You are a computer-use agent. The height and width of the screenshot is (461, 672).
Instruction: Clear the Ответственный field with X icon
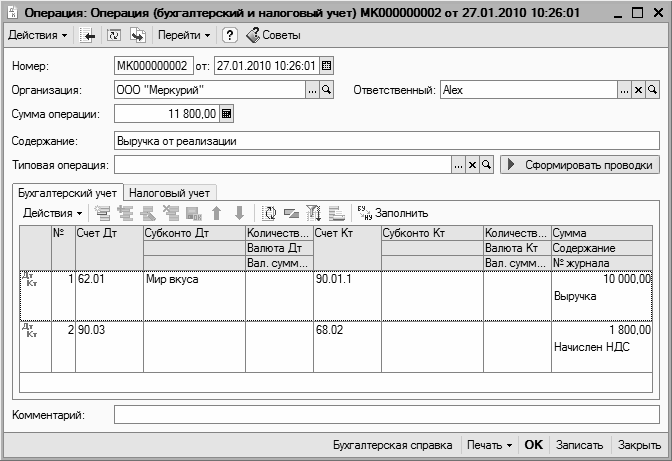click(639, 90)
